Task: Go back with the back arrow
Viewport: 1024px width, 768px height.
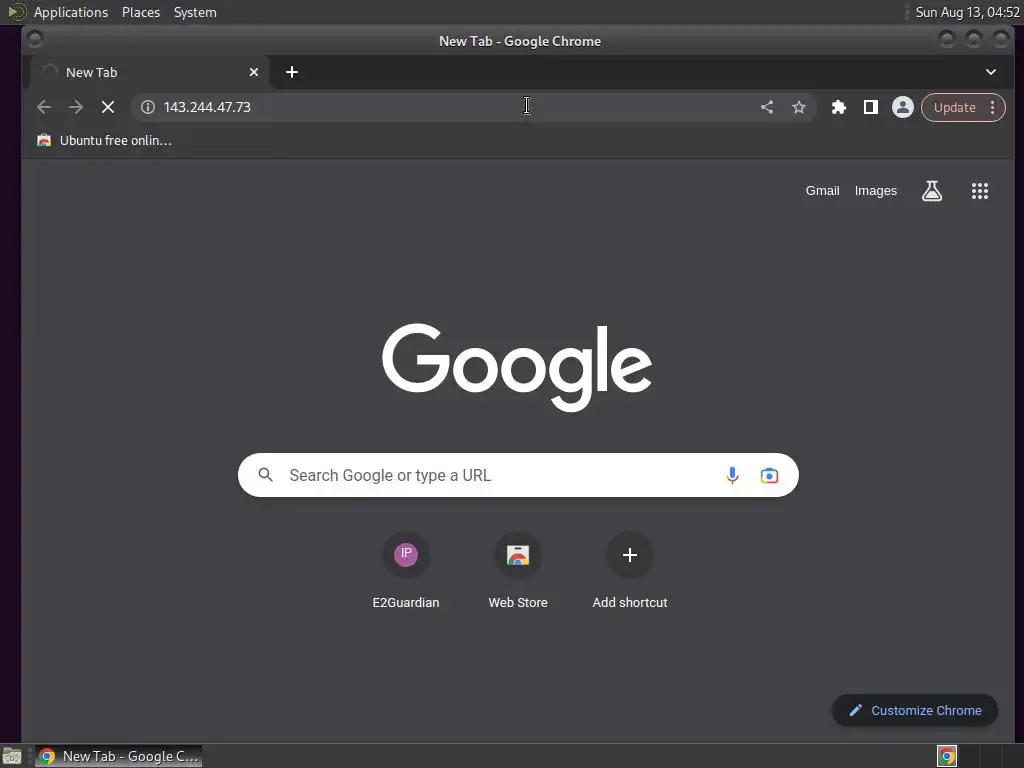Action: tap(44, 107)
